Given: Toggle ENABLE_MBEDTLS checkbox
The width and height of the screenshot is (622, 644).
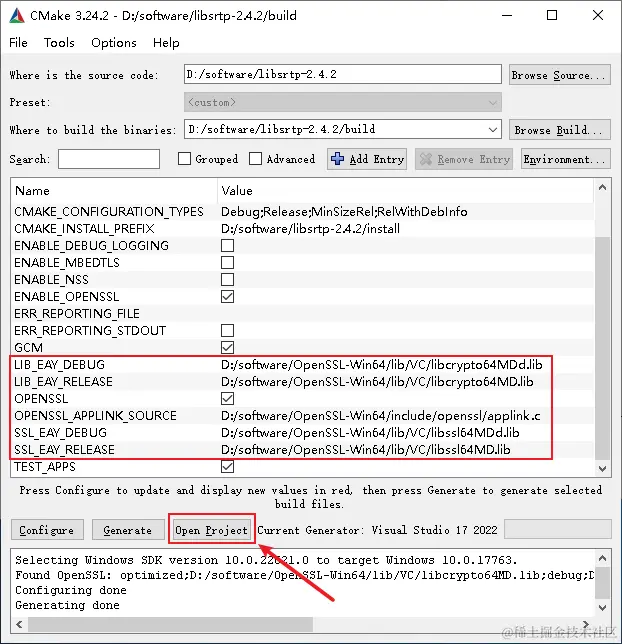Looking at the screenshot, I should (228, 262).
